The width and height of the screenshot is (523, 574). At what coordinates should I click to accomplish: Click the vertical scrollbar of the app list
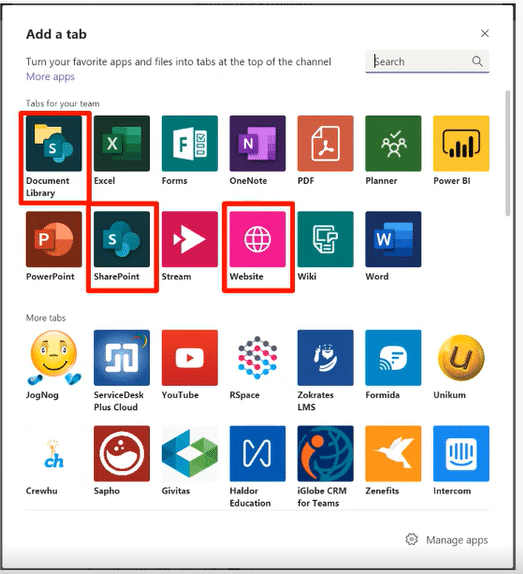point(508,153)
